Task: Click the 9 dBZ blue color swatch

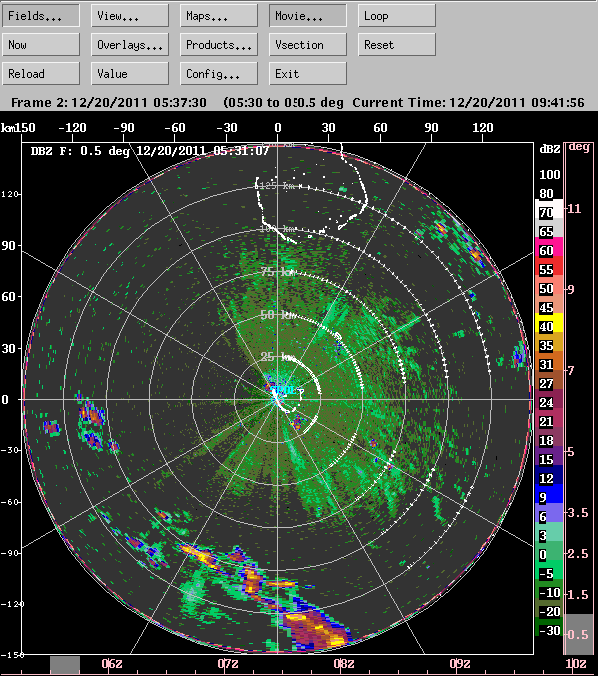Action: [x=549, y=494]
